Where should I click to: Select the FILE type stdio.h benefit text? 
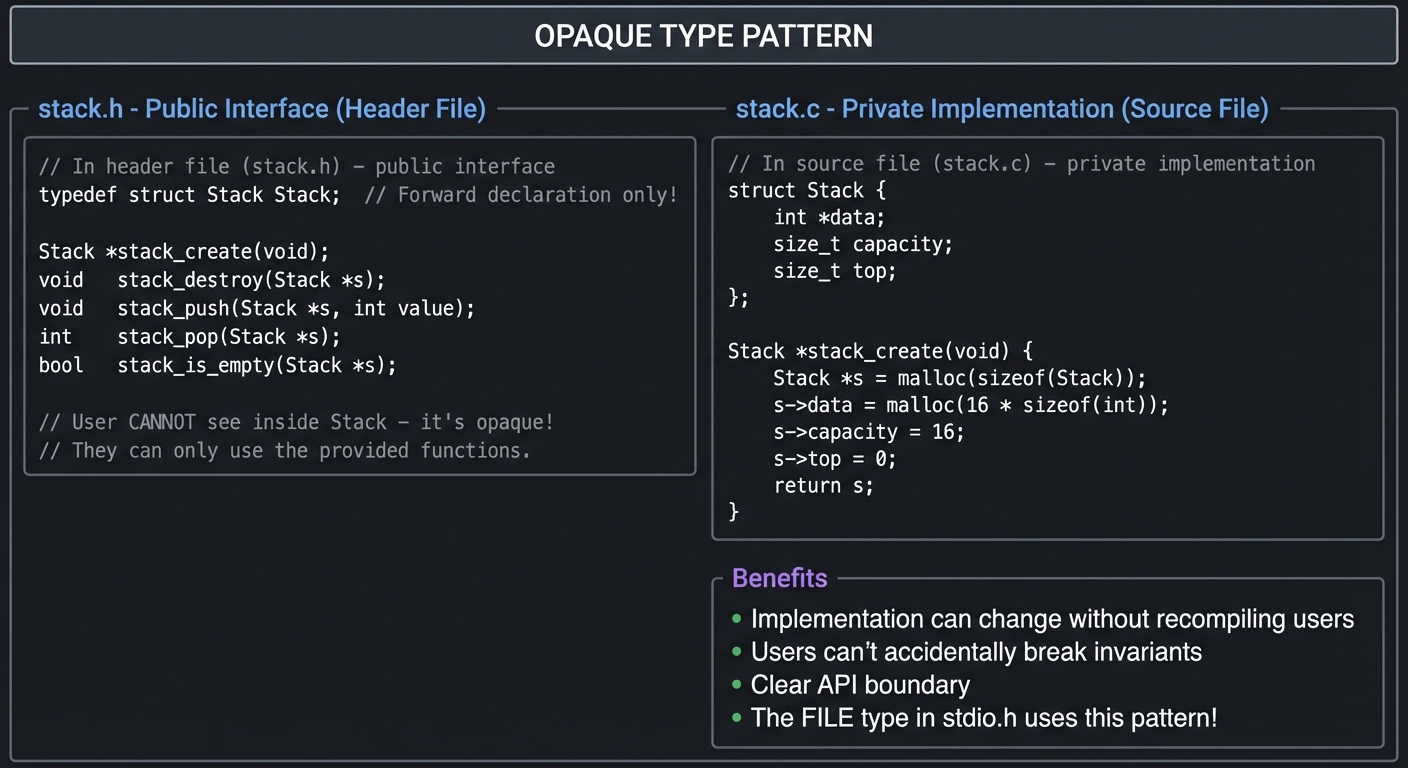(x=985, y=718)
